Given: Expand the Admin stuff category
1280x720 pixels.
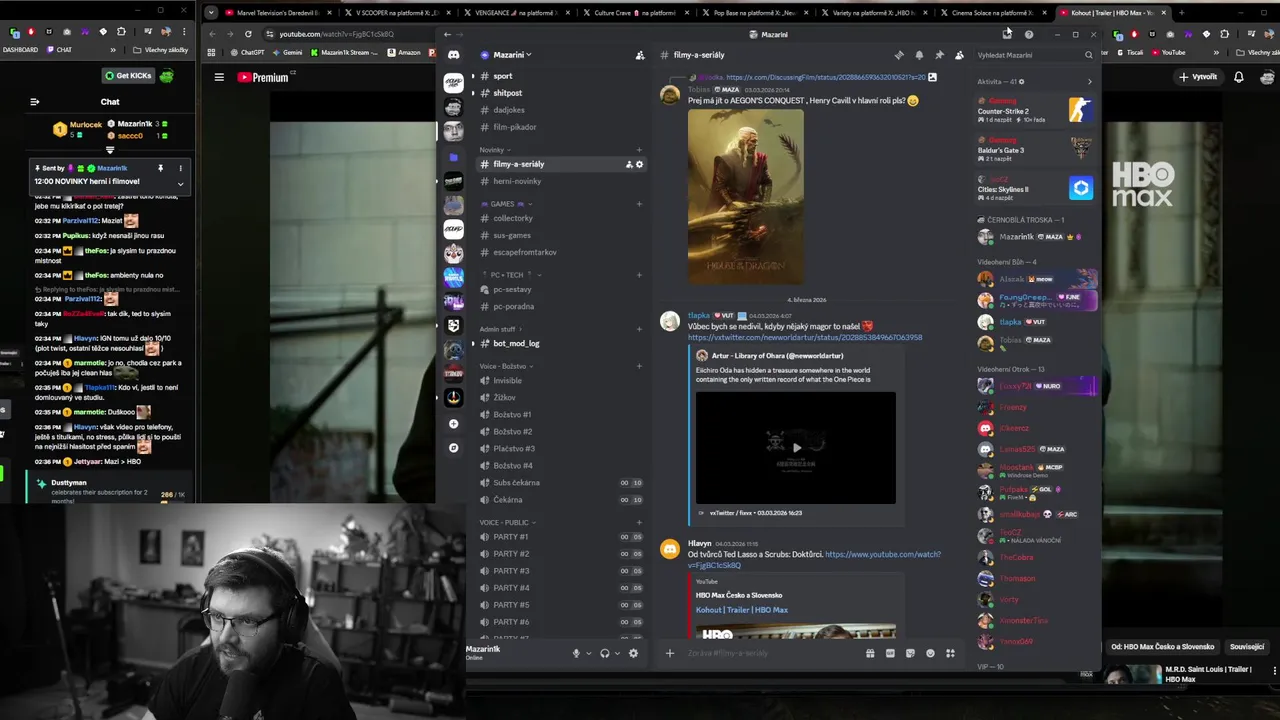Looking at the screenshot, I should (x=500, y=329).
